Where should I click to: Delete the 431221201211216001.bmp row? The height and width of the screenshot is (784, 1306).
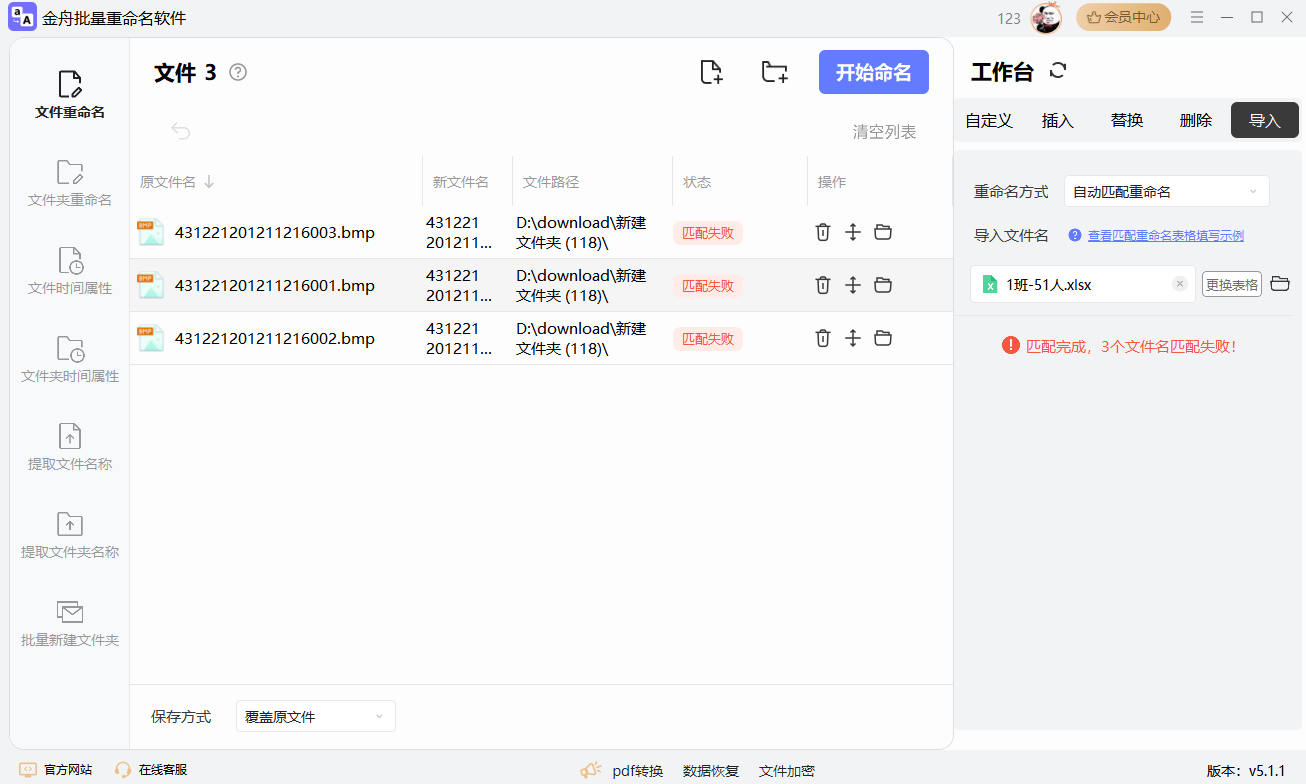[823, 285]
